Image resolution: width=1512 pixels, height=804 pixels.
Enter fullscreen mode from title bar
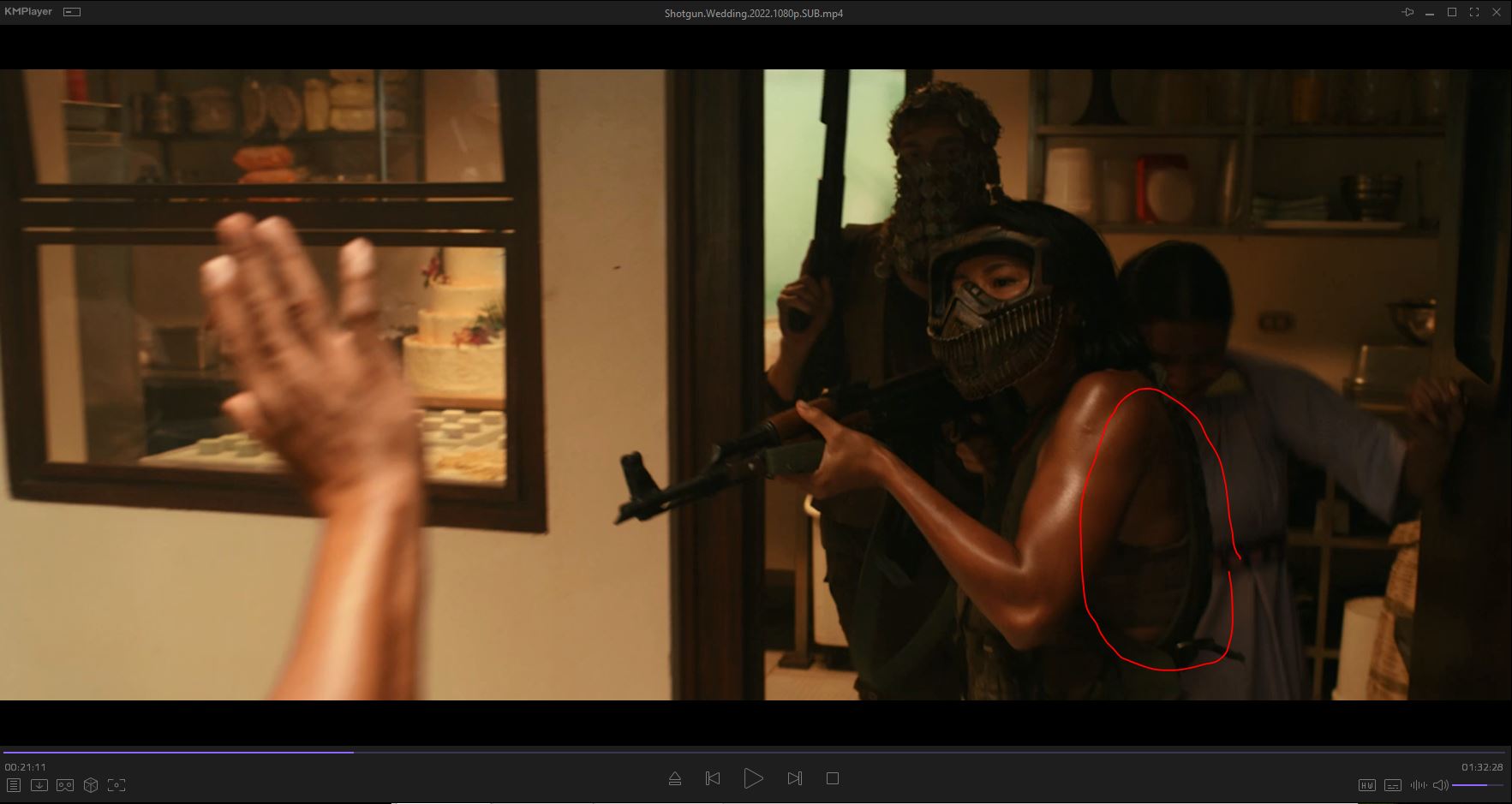click(1474, 12)
